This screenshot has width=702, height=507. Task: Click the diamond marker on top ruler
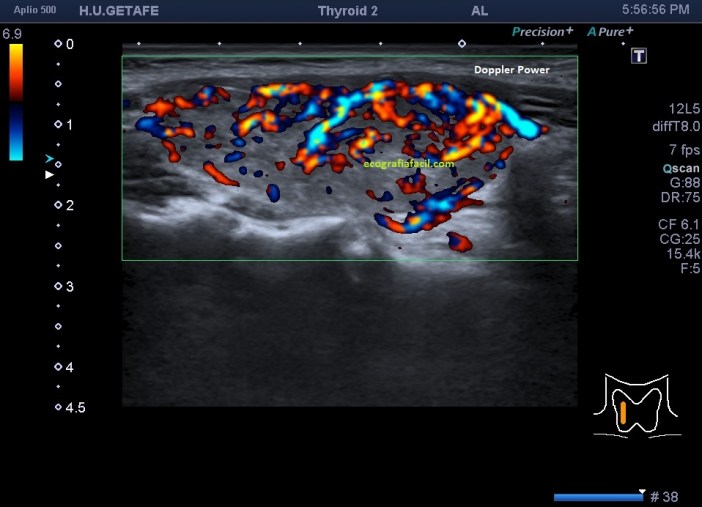[461, 44]
